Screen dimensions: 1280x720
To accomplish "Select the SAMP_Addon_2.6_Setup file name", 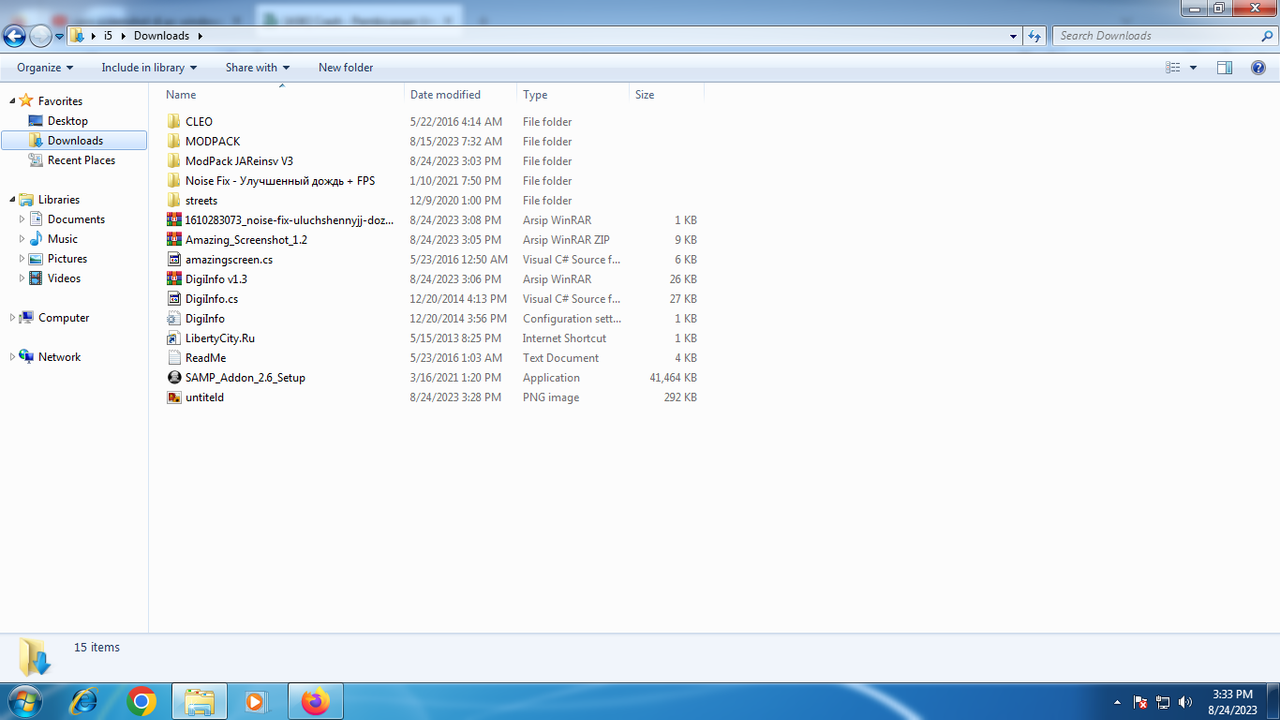I will click(x=245, y=378).
